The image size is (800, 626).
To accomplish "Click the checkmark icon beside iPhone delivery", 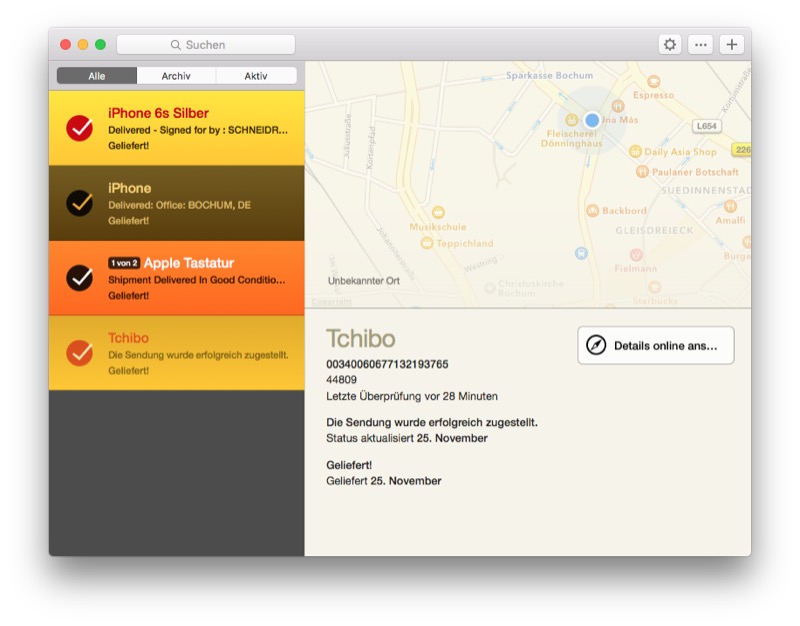I will (x=79, y=203).
